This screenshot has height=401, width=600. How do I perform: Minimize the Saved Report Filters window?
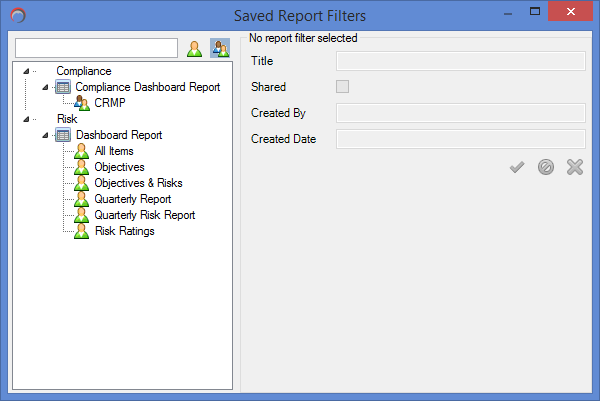pyautogui.click(x=508, y=14)
